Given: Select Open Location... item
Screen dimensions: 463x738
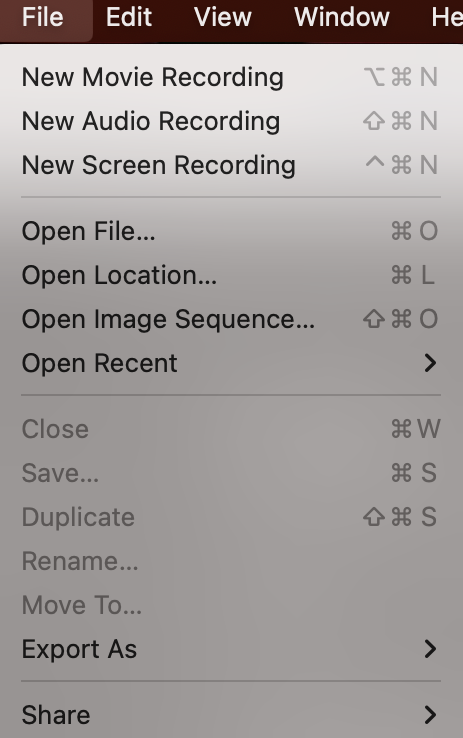Looking at the screenshot, I should tap(231, 275).
